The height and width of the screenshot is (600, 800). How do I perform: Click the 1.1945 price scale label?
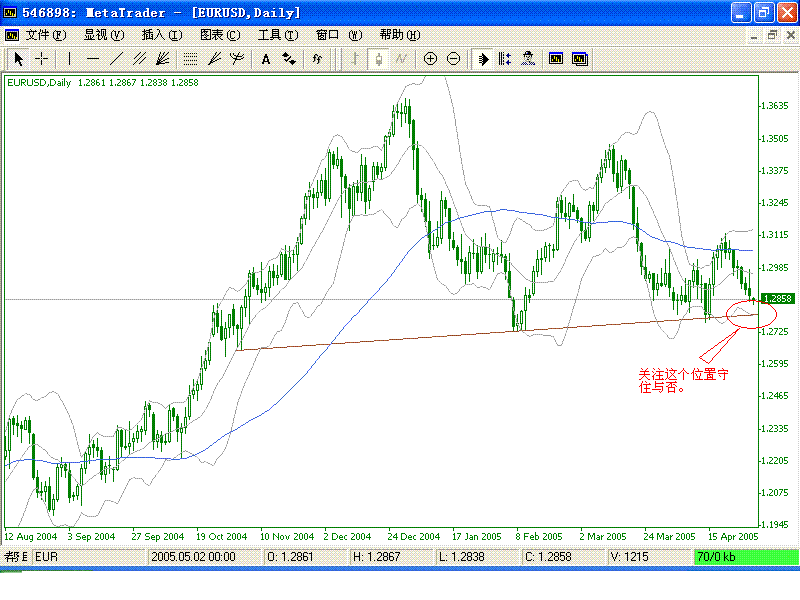774,524
